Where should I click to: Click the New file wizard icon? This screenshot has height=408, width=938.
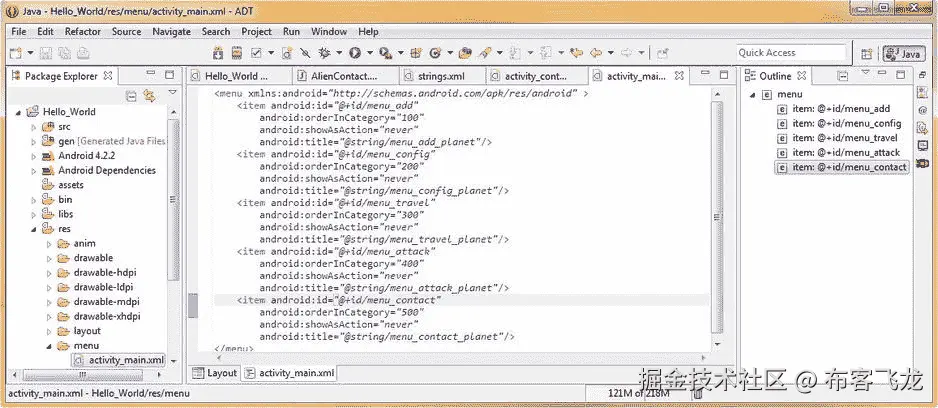tap(16, 53)
